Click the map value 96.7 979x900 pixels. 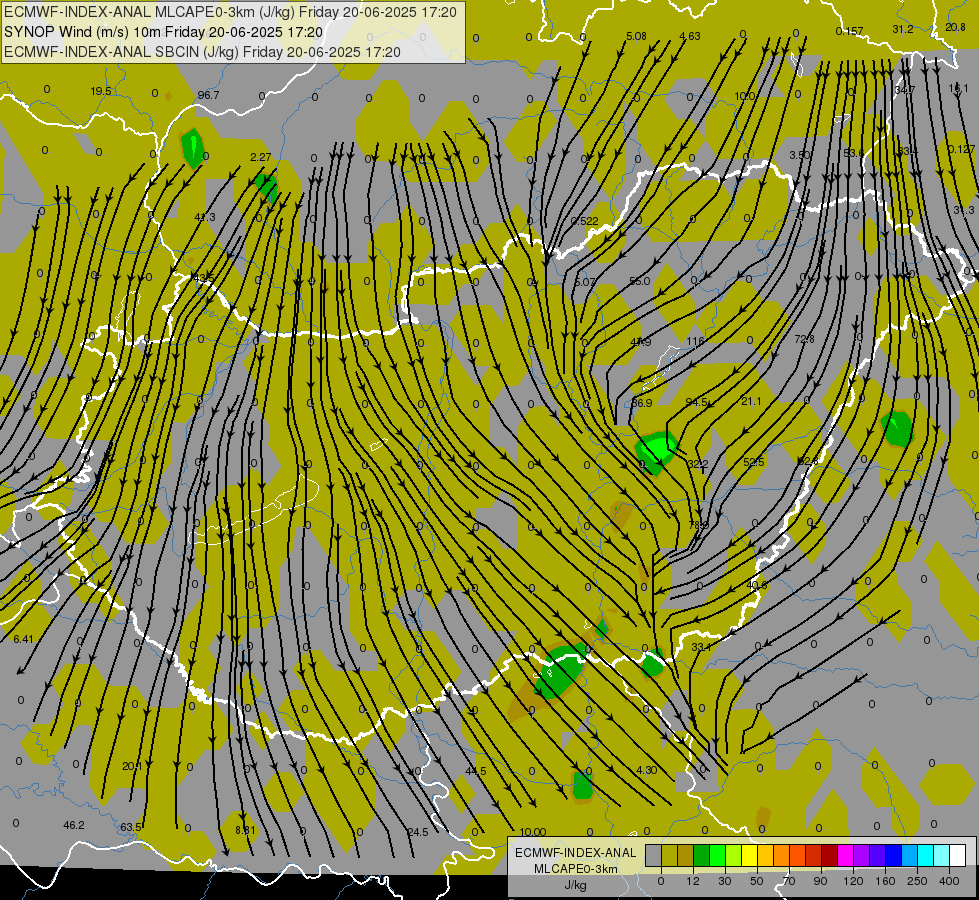point(208,95)
